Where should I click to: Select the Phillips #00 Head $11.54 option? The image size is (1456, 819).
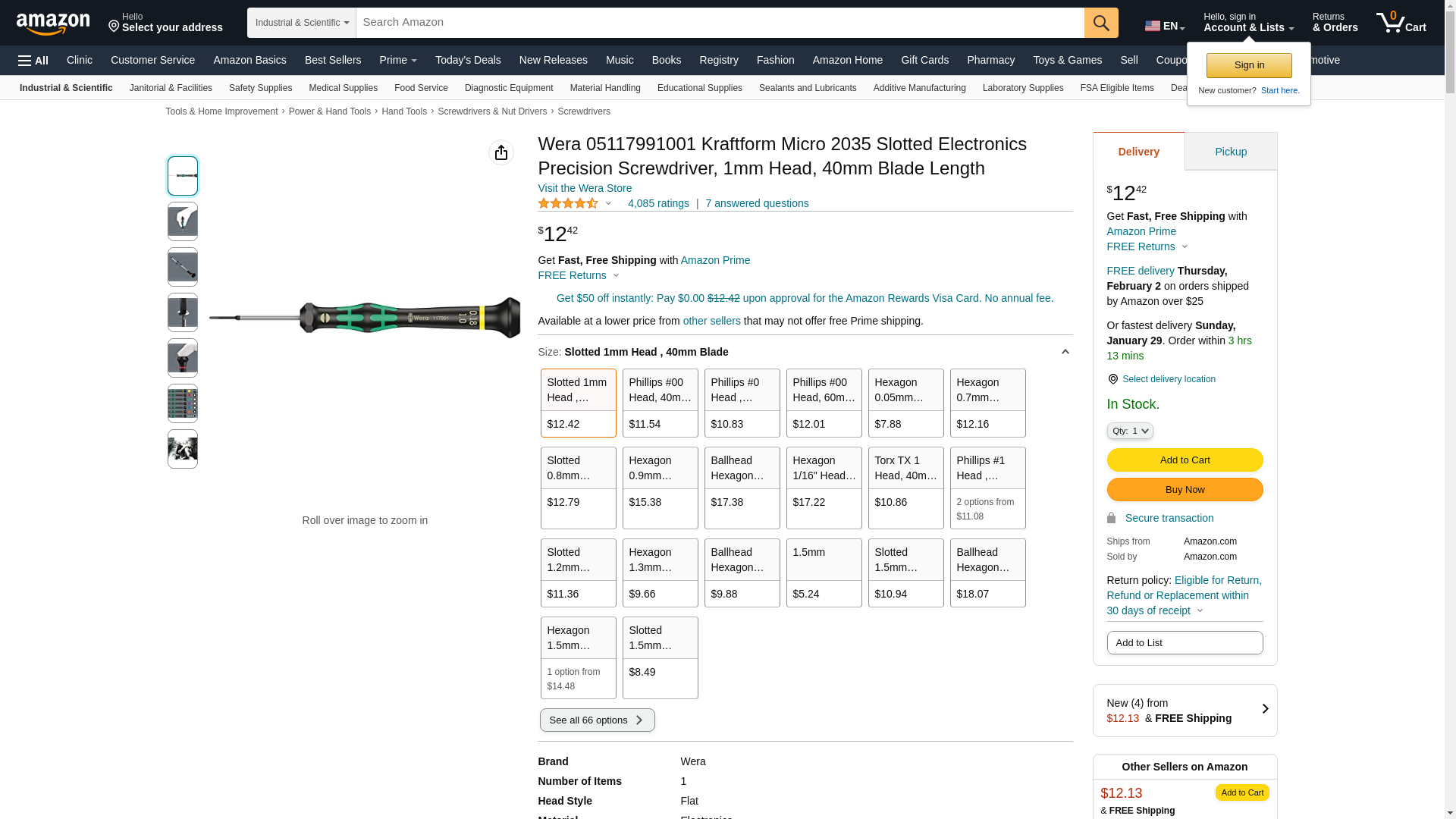coord(660,403)
